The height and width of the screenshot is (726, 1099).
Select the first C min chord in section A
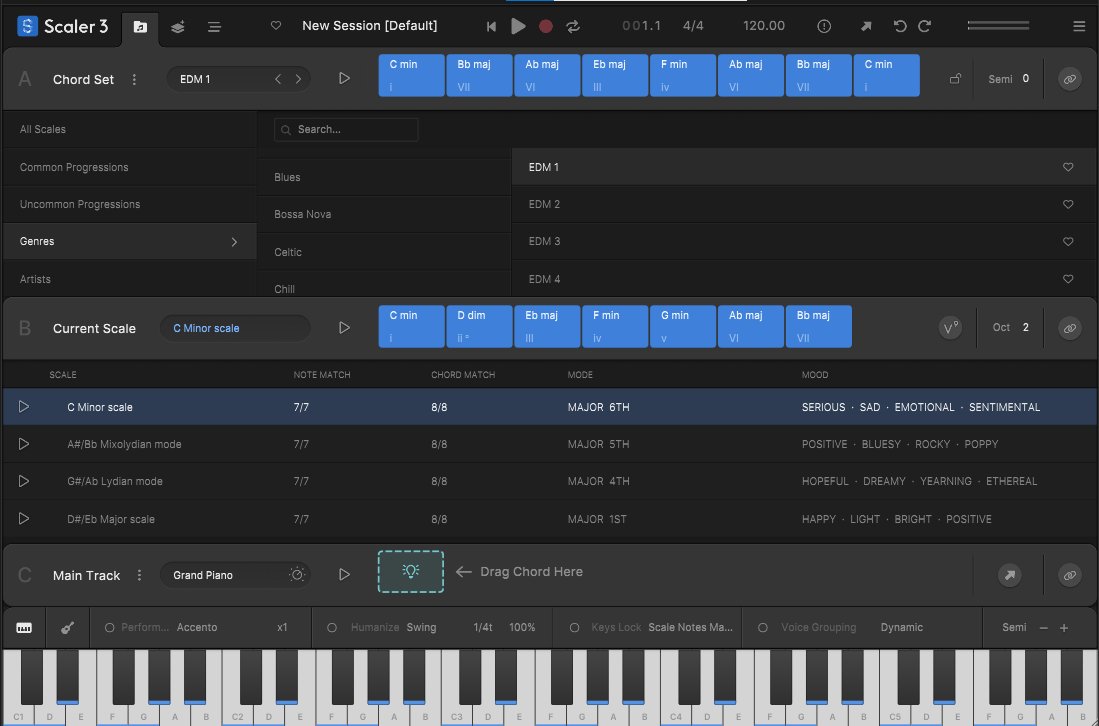pyautogui.click(x=411, y=75)
